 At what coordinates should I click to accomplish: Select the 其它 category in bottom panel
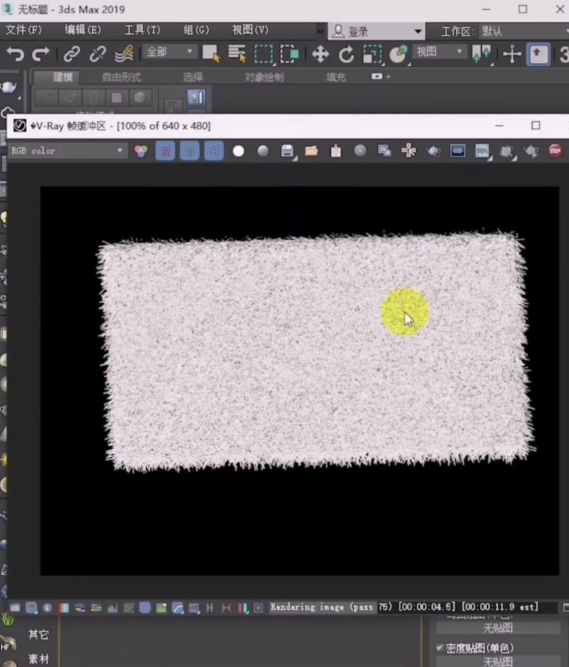pos(38,635)
